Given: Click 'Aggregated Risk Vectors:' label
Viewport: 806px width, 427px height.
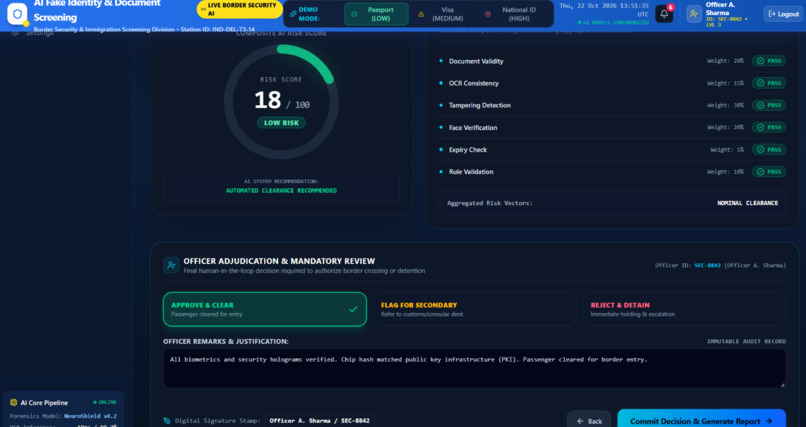Looking at the screenshot, I should coord(489,203).
